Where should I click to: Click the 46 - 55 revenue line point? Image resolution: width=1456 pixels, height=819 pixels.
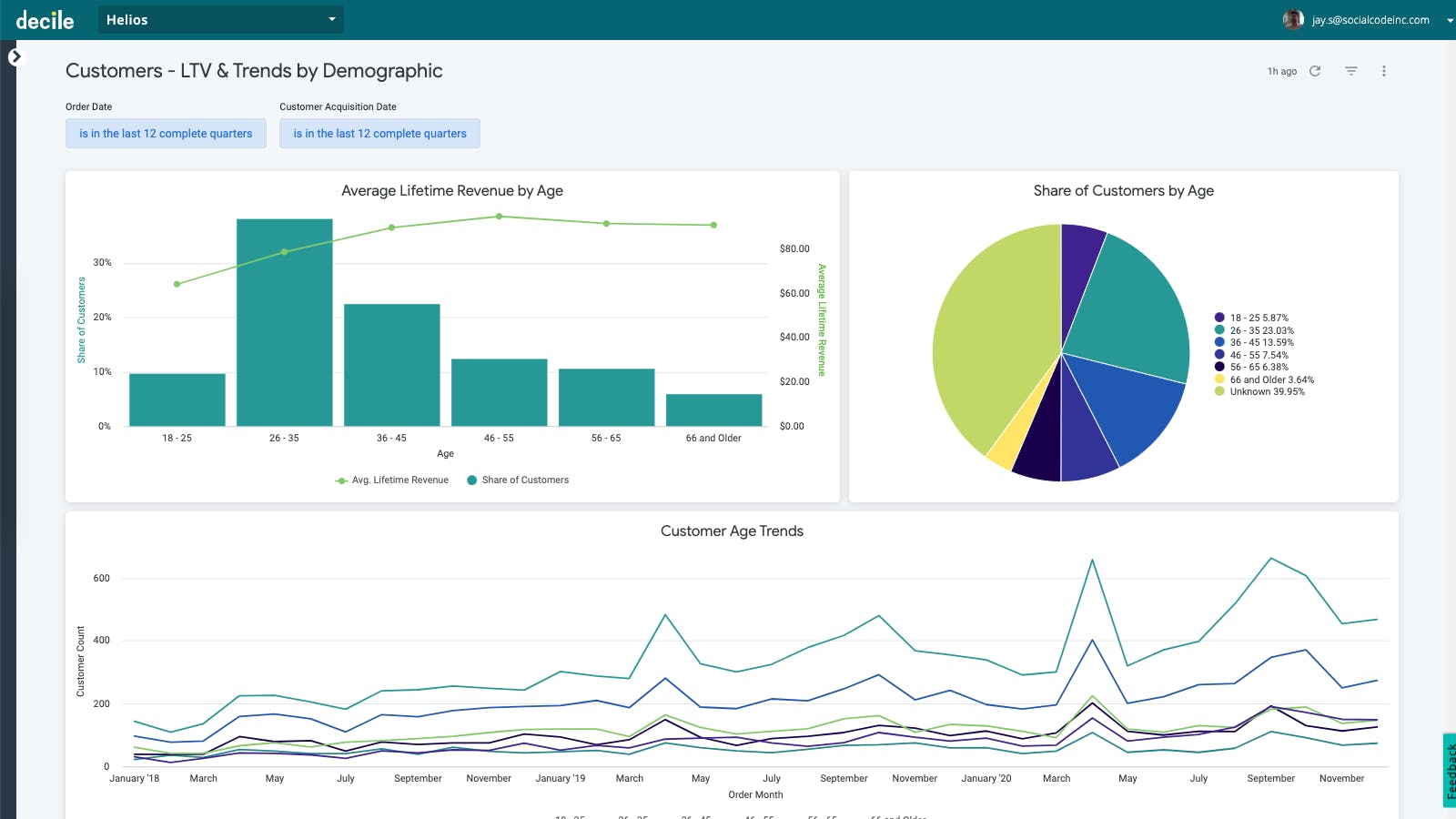click(x=499, y=217)
